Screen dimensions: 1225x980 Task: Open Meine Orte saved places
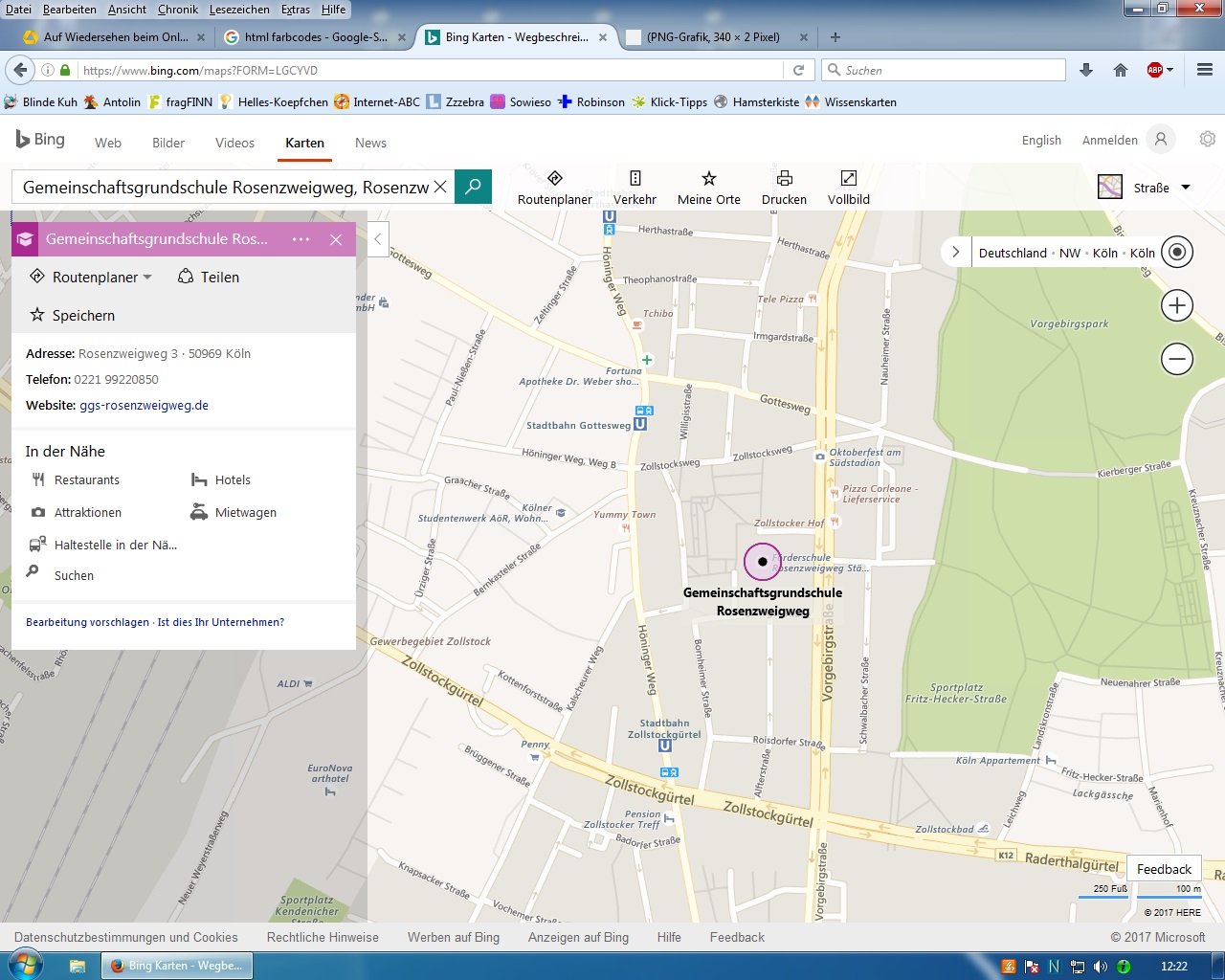708,188
